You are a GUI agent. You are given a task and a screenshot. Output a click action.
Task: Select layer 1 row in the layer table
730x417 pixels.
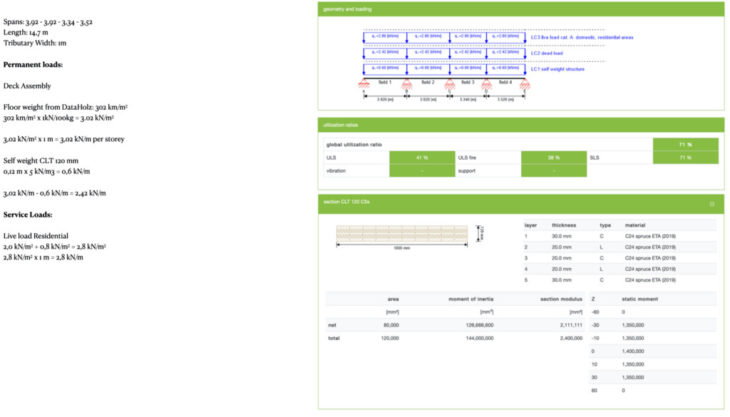pos(620,237)
